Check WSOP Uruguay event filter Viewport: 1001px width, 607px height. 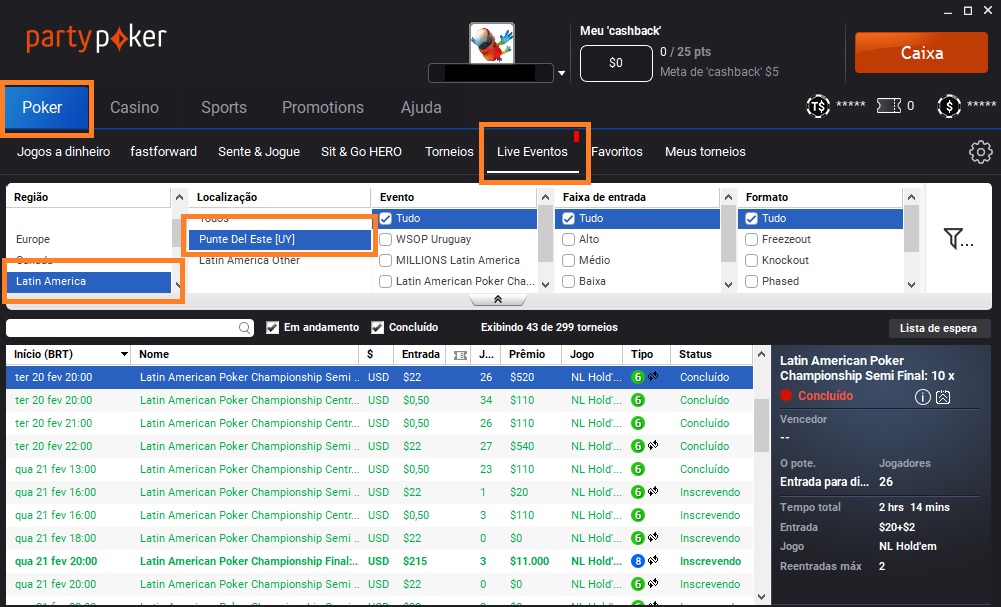coord(386,239)
